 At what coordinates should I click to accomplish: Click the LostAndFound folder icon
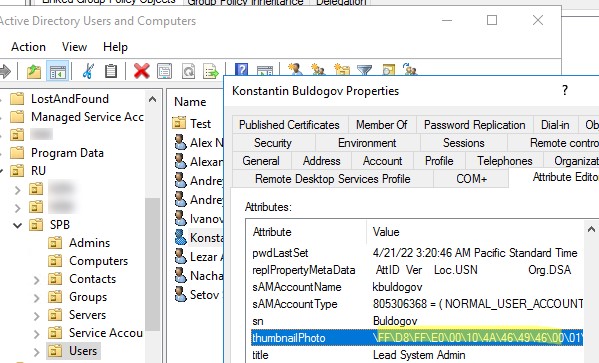point(17,99)
